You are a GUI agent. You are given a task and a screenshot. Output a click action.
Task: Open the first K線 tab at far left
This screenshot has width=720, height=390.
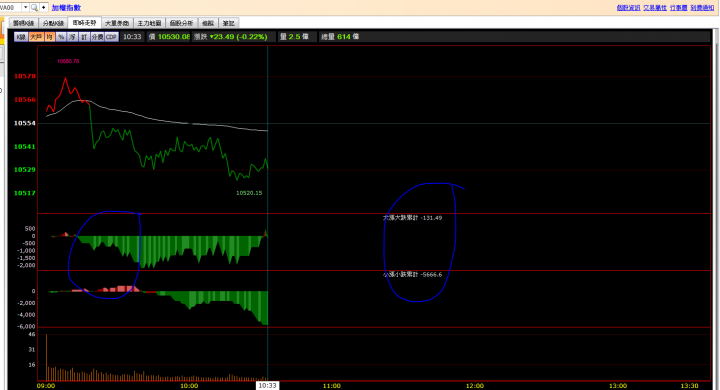23,23
